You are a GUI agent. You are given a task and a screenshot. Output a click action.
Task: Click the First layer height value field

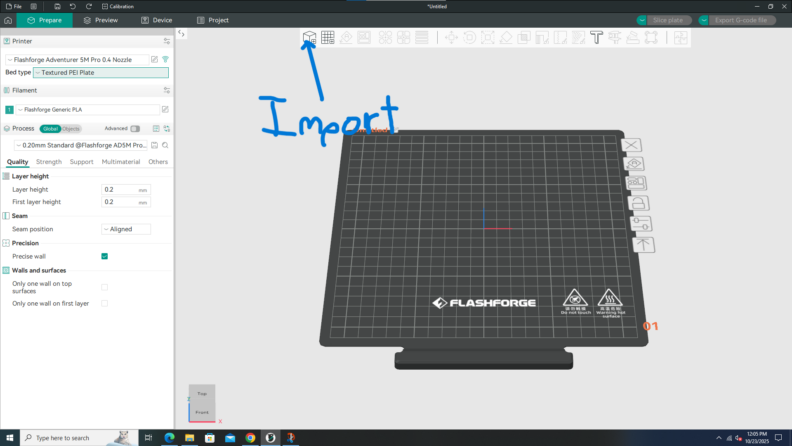pyautogui.click(x=126, y=202)
